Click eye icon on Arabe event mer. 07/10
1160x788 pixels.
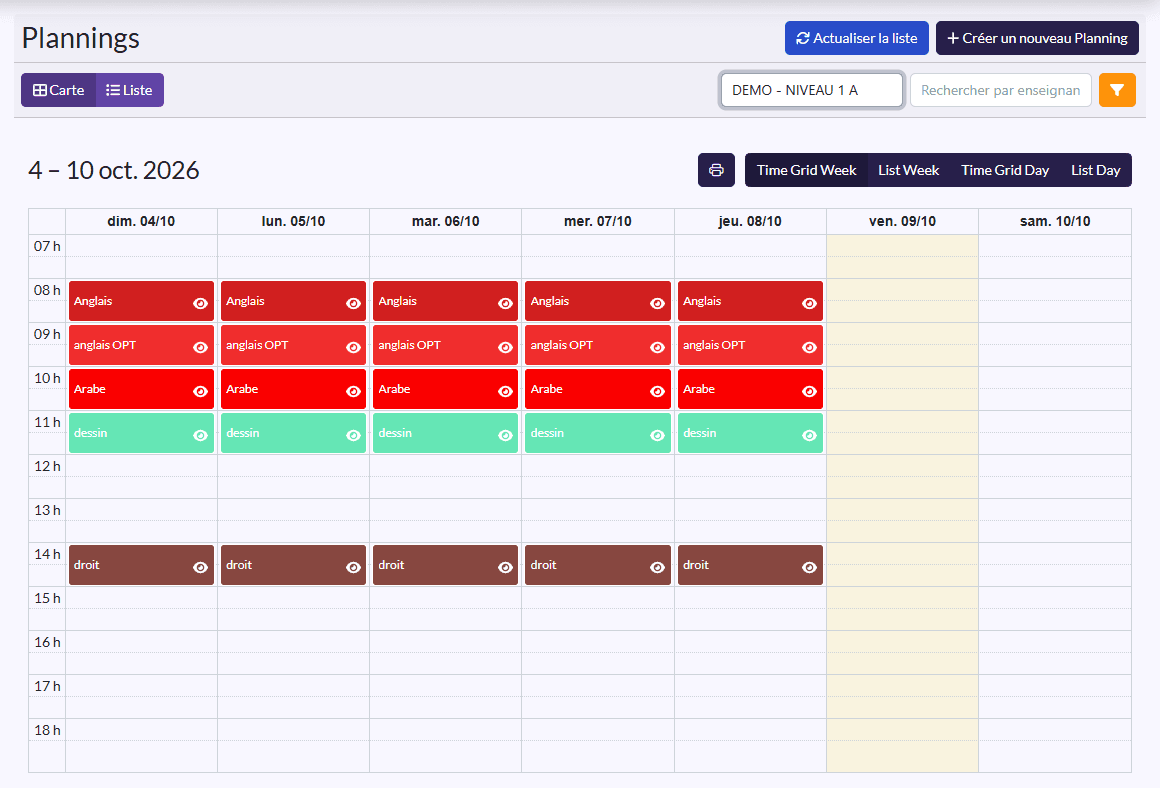point(657,391)
